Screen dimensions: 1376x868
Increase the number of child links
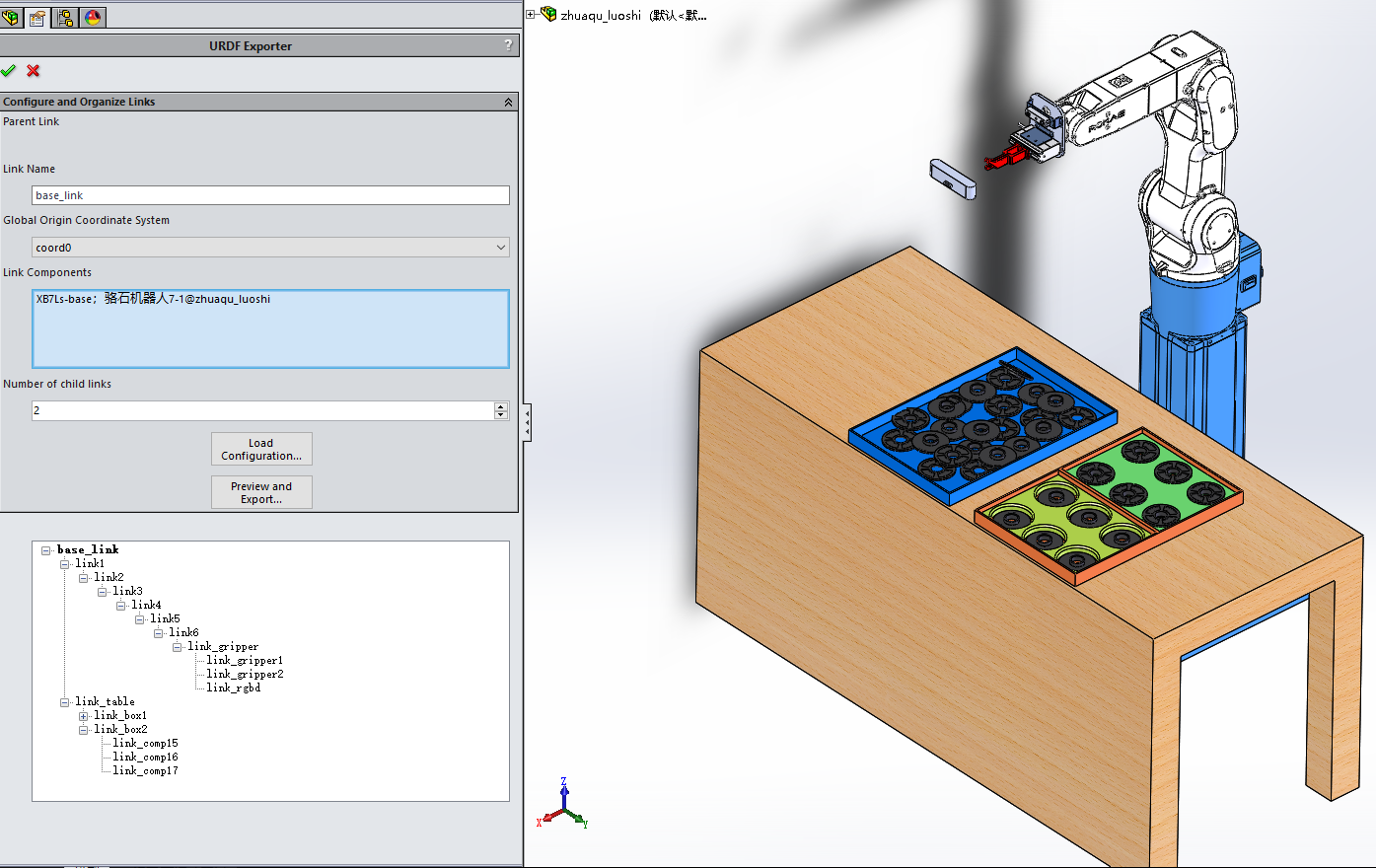[x=501, y=406]
